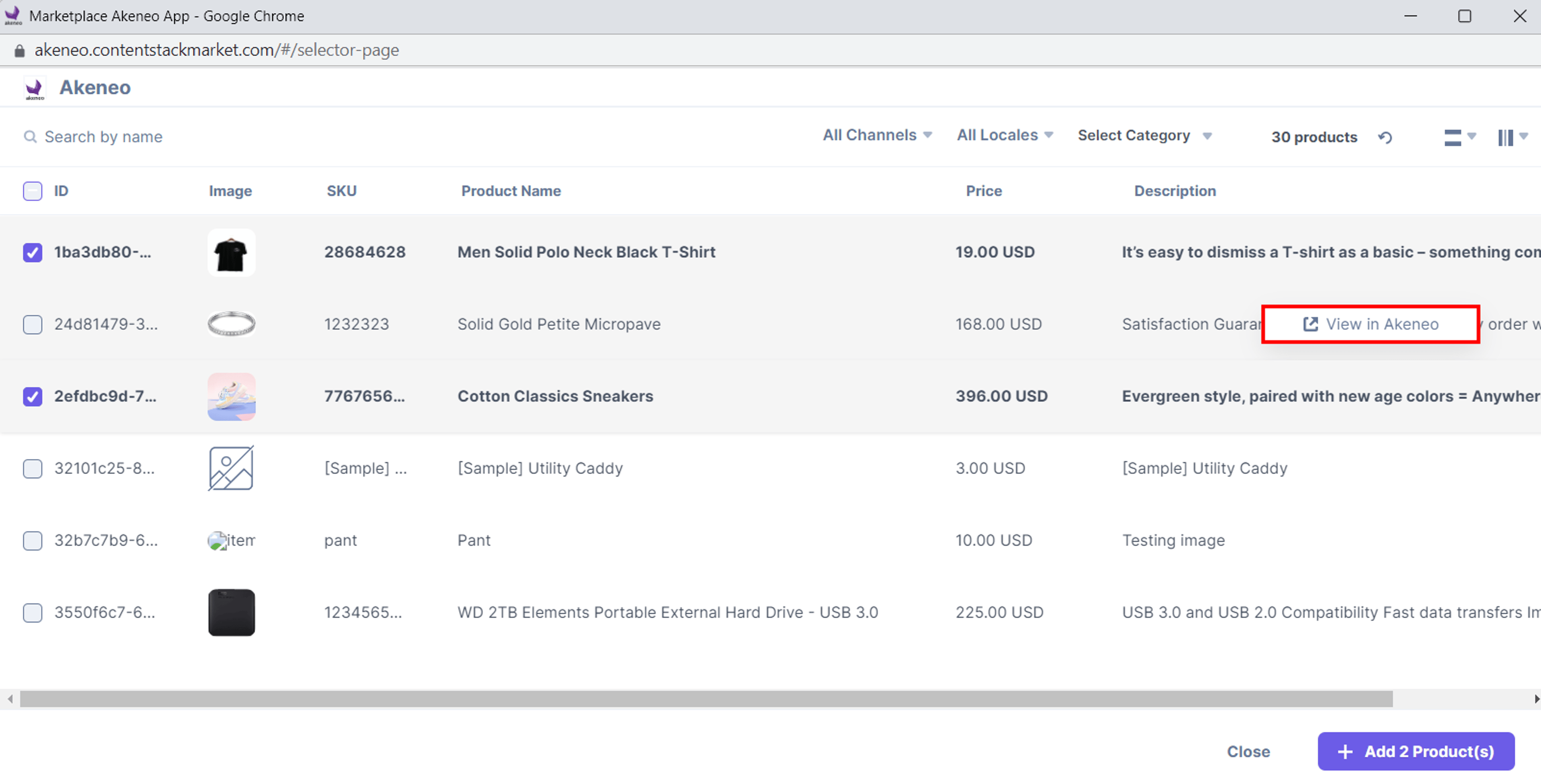The height and width of the screenshot is (784, 1541).
Task: Maximize the Chrome window
Action: [1464, 16]
